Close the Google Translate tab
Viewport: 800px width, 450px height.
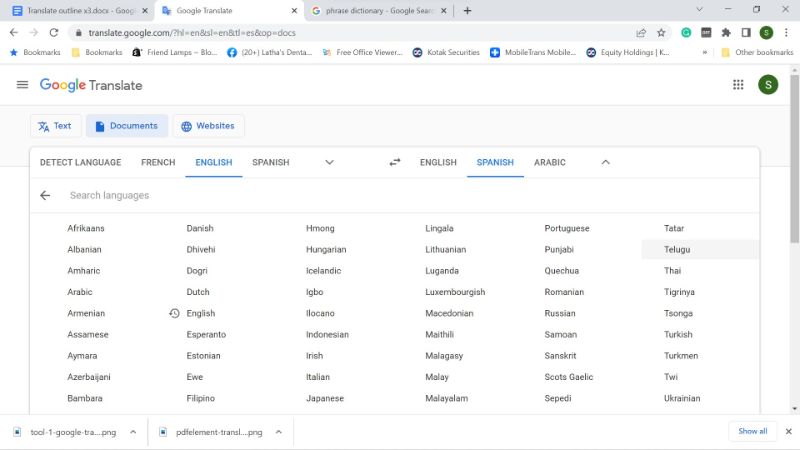coord(294,11)
